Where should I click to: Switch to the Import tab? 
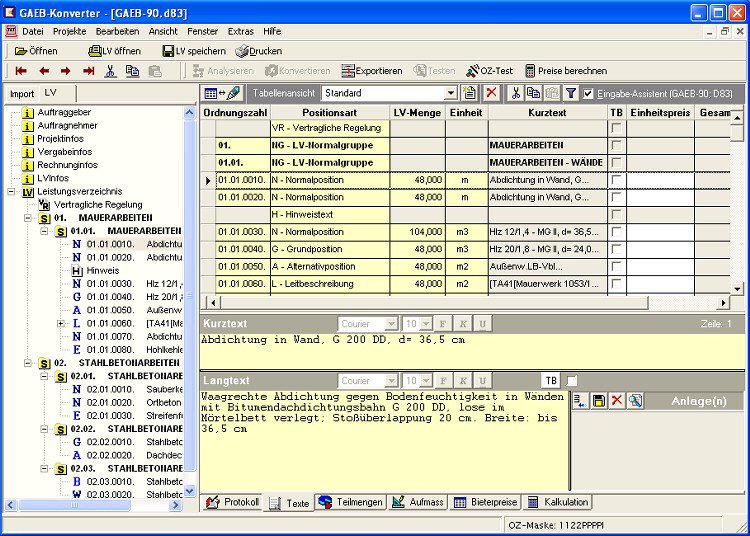pyautogui.click(x=22, y=94)
